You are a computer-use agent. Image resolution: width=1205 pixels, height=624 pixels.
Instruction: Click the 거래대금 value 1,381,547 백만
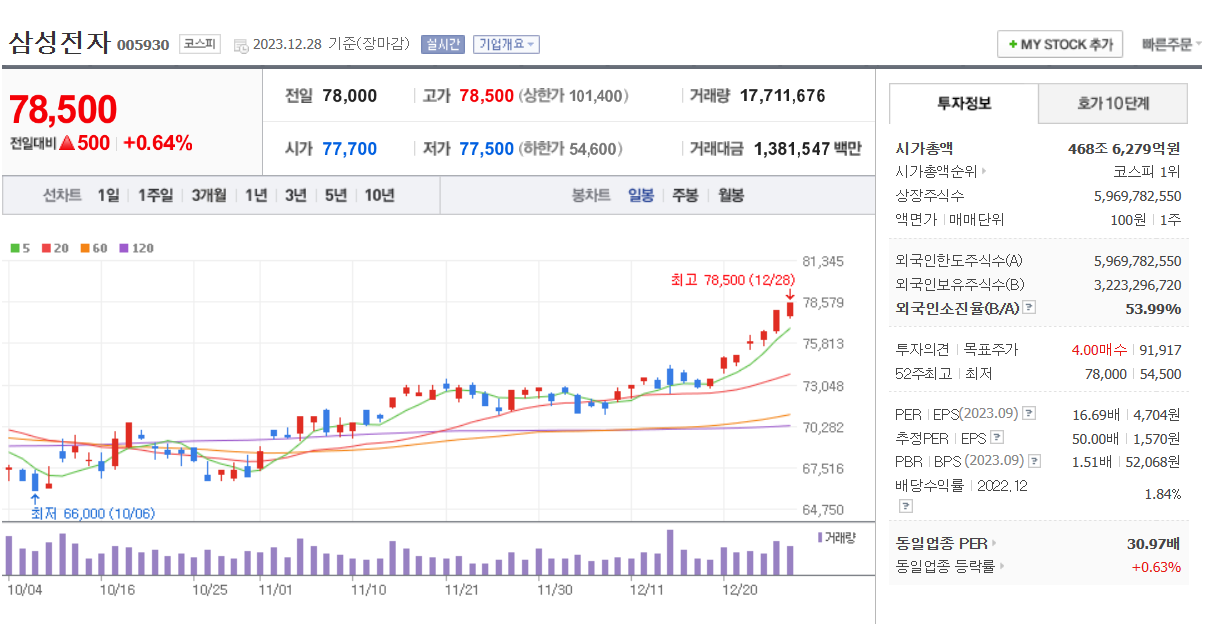pyautogui.click(x=807, y=148)
